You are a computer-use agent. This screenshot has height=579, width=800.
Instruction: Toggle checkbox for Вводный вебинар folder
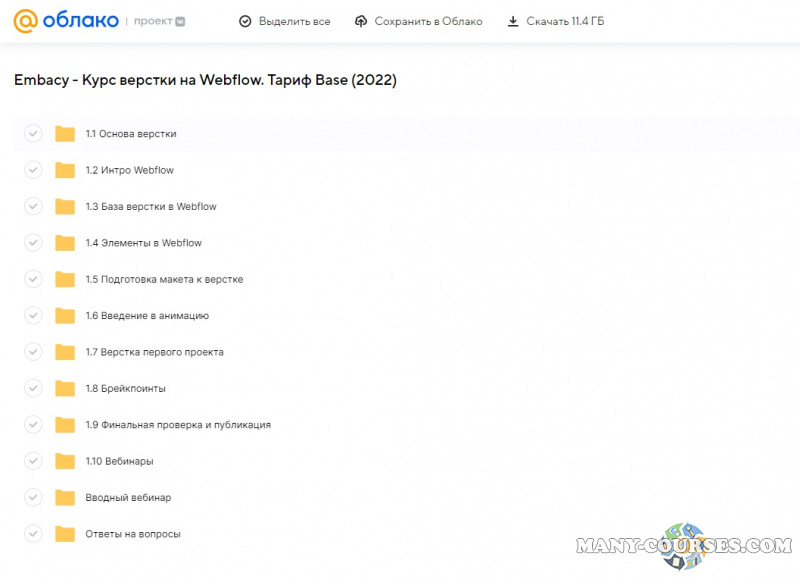(33, 497)
